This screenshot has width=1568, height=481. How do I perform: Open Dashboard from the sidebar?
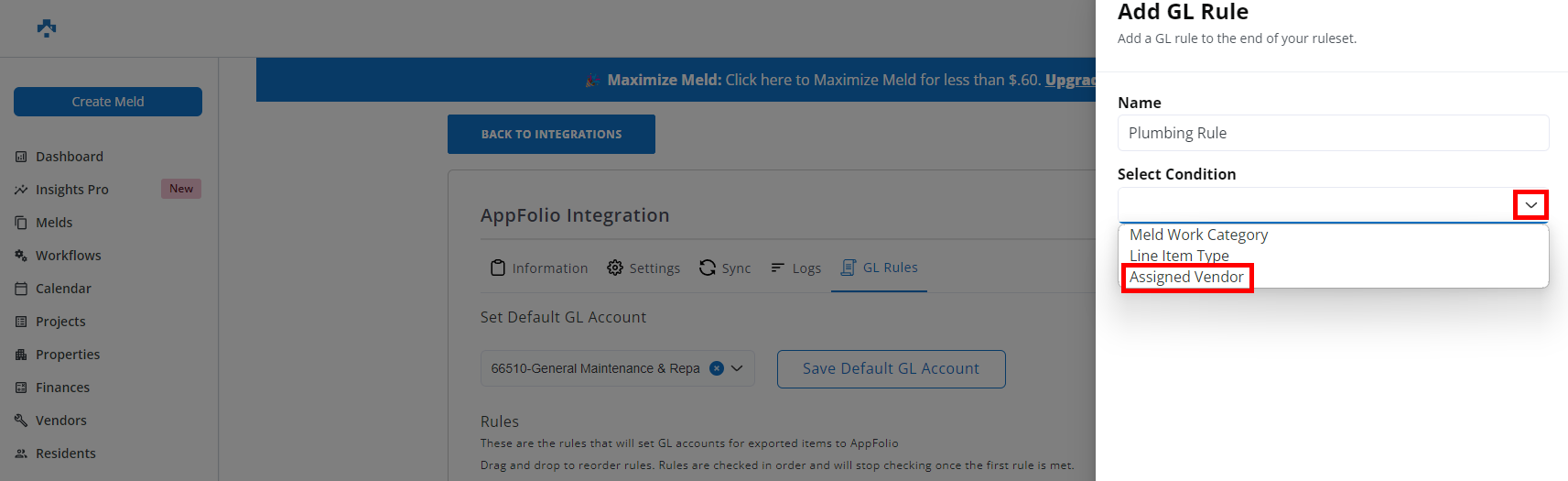(69, 157)
